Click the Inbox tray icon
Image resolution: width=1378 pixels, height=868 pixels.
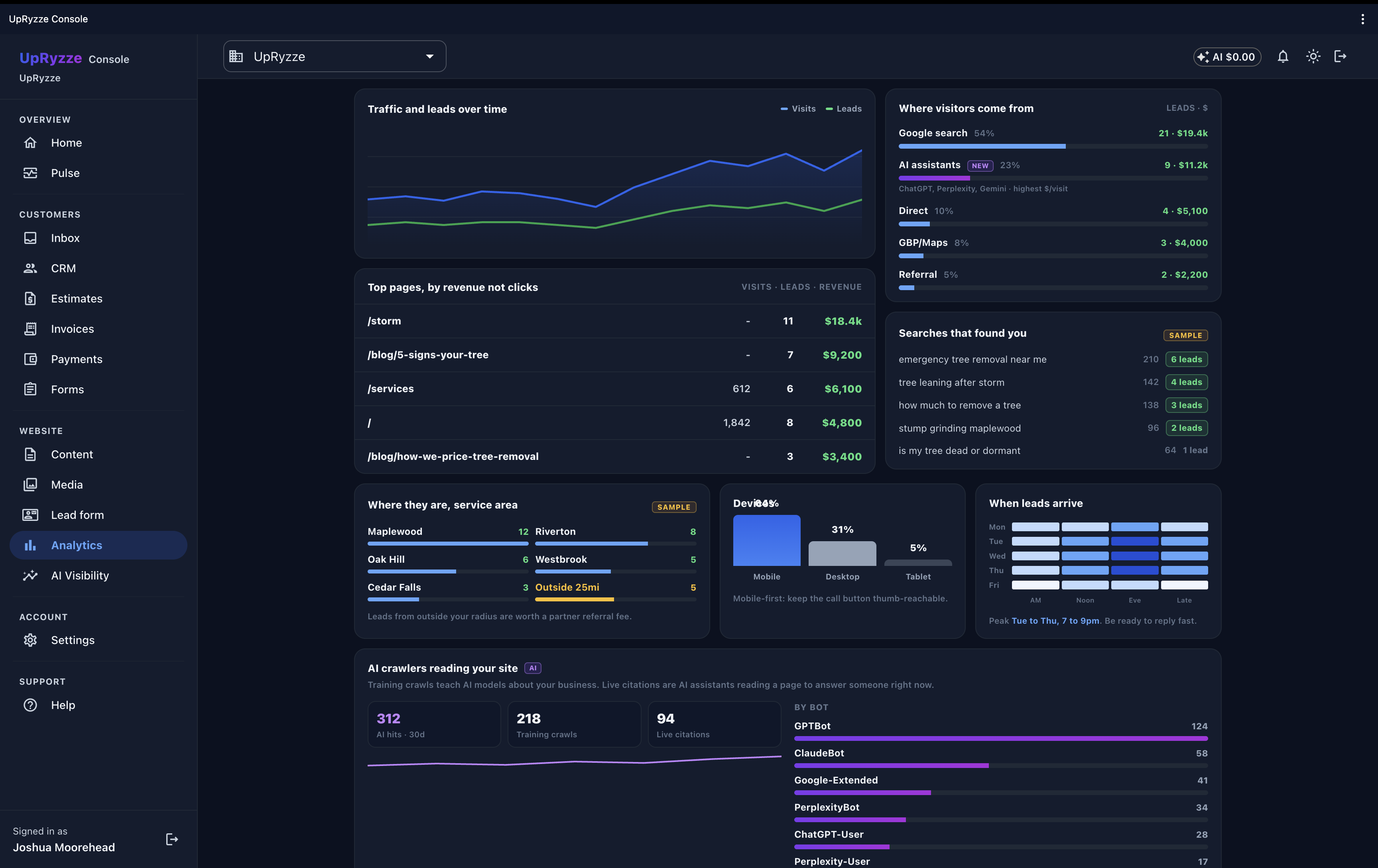tap(30, 238)
